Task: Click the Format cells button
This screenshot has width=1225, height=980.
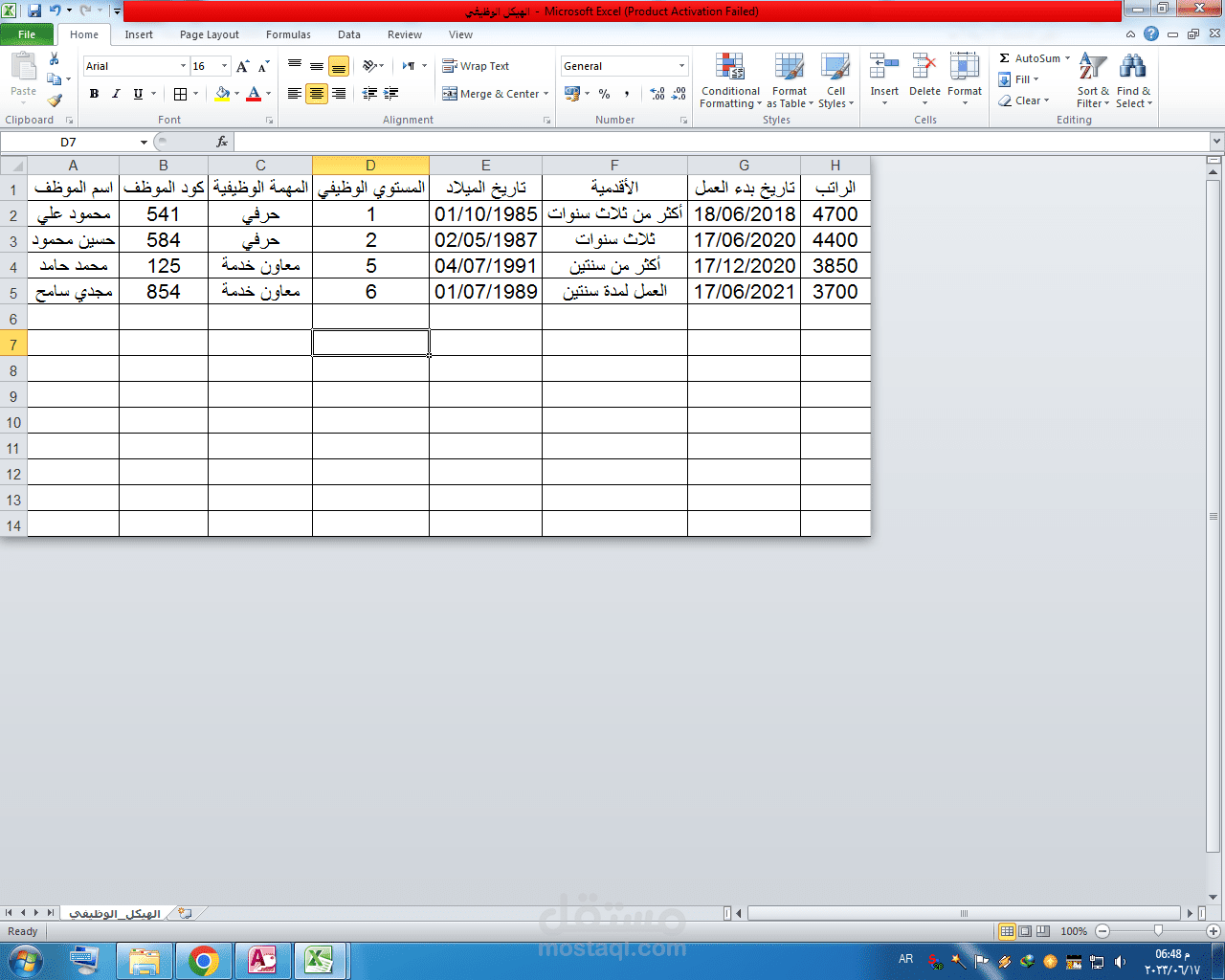Action: [x=965, y=78]
